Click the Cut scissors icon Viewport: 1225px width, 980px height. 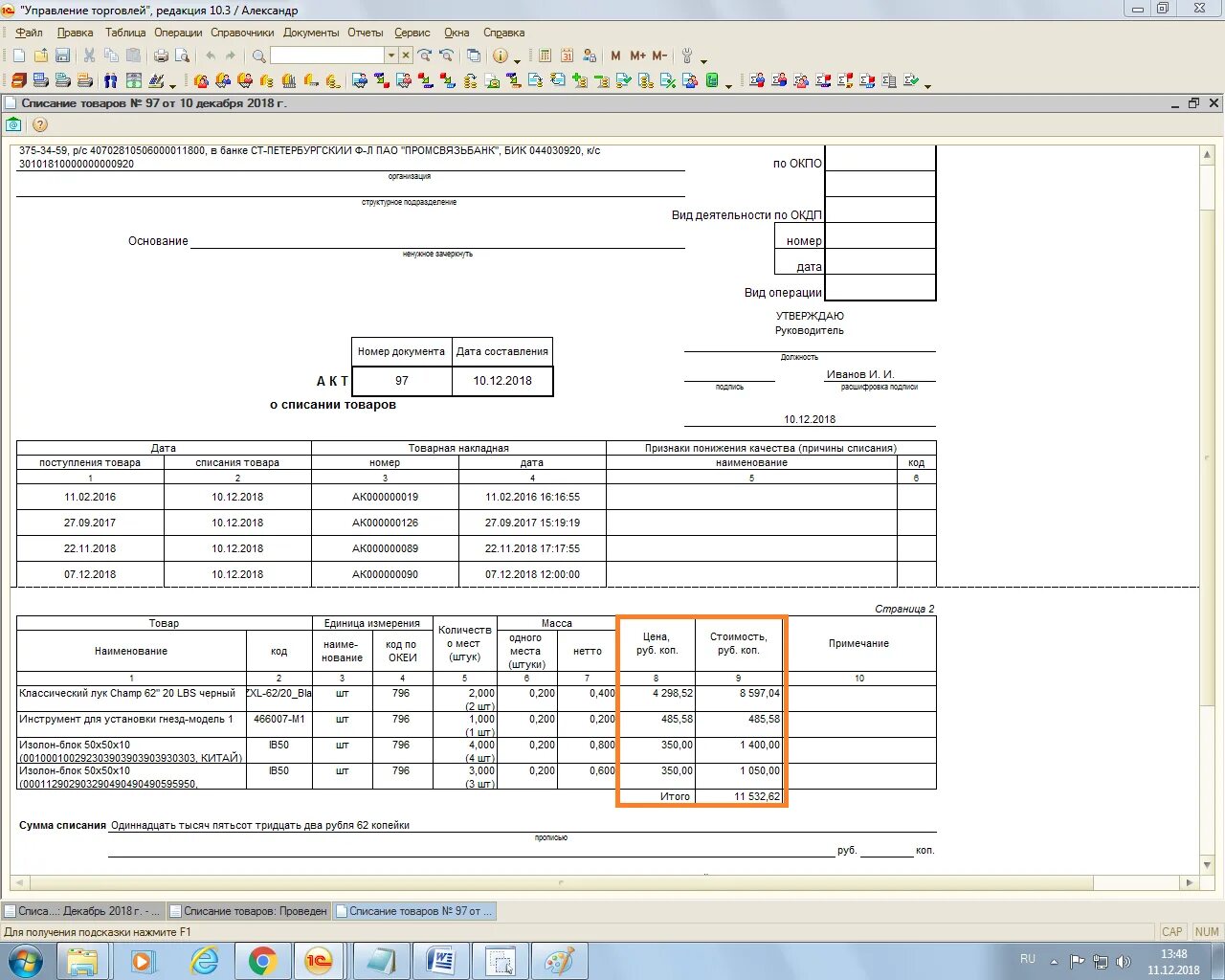pos(89,56)
